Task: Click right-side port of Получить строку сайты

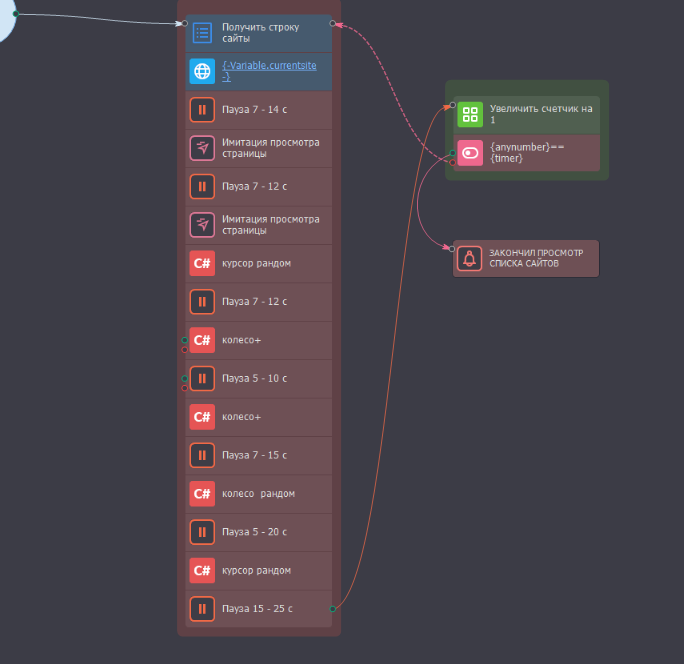Action: point(332,23)
